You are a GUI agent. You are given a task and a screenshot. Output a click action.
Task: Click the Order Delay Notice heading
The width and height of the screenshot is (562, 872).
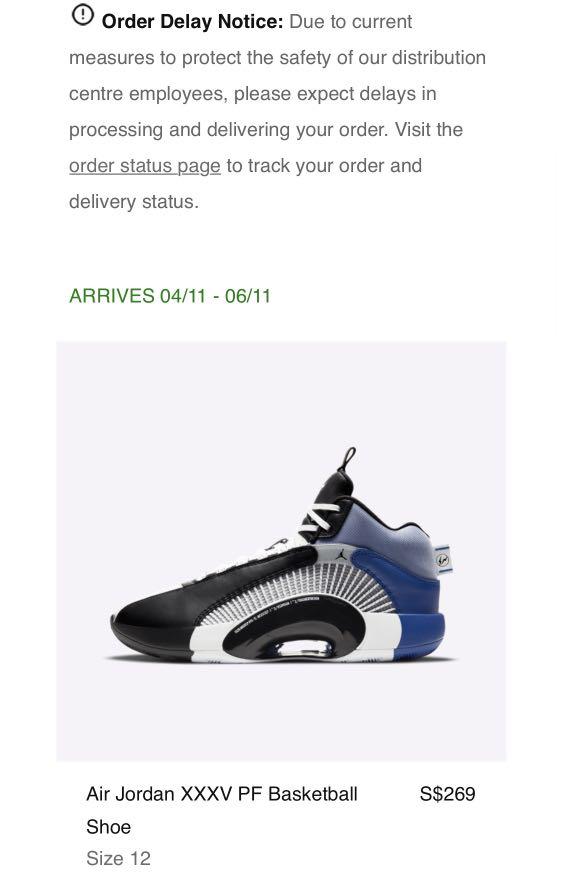tap(192, 22)
